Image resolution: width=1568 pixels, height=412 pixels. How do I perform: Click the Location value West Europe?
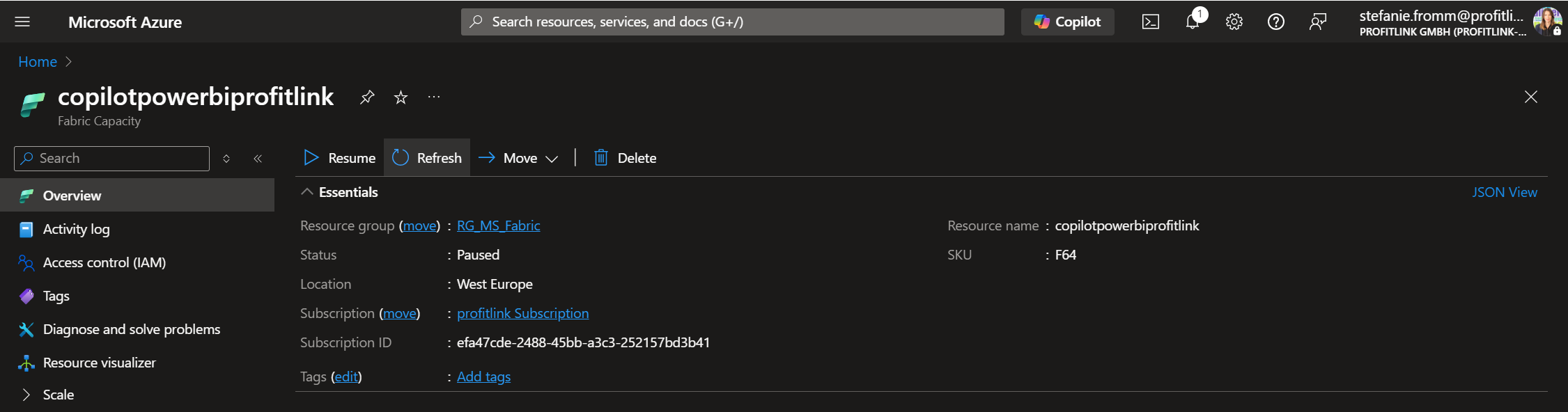click(495, 284)
